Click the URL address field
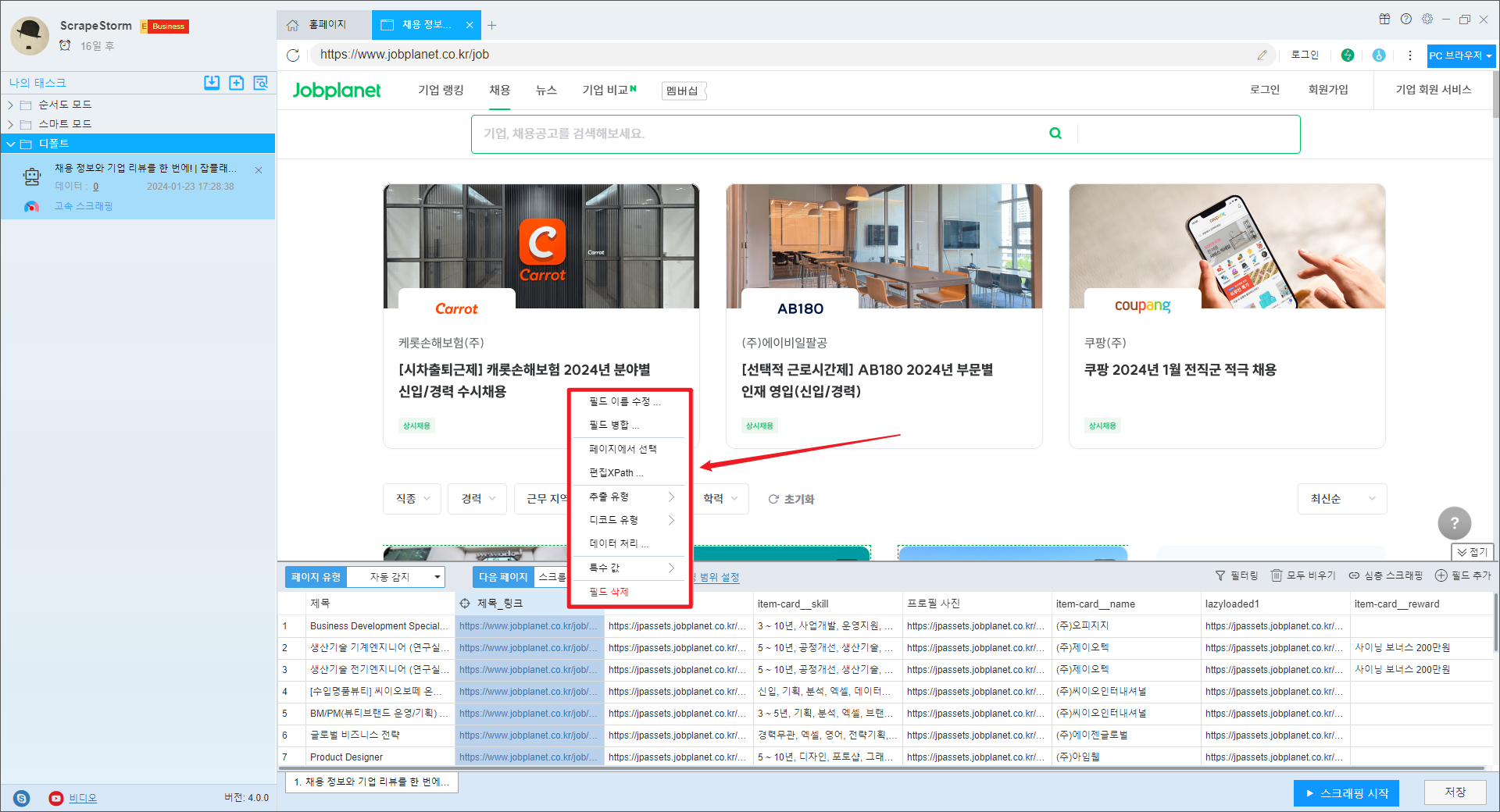The image size is (1500, 812). click(781, 55)
